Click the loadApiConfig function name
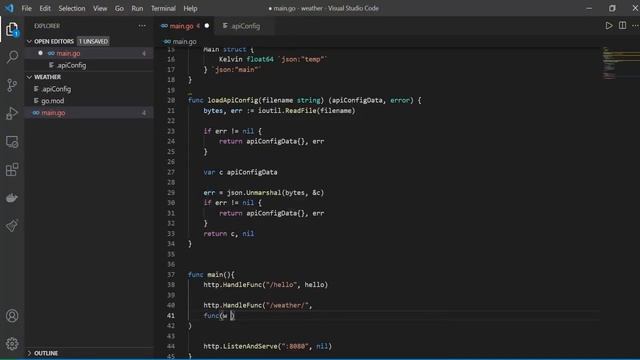This screenshot has height=360, width=640. [233, 100]
